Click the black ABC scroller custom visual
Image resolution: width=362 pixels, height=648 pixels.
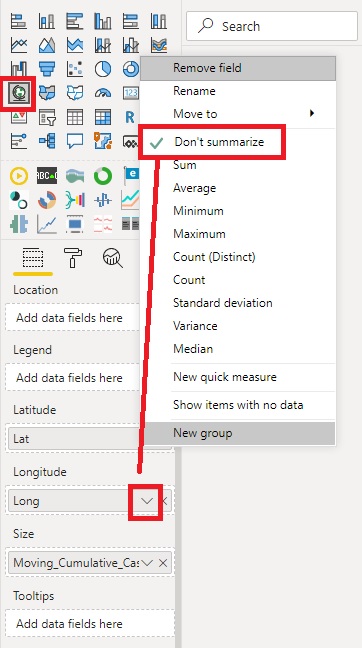47,176
